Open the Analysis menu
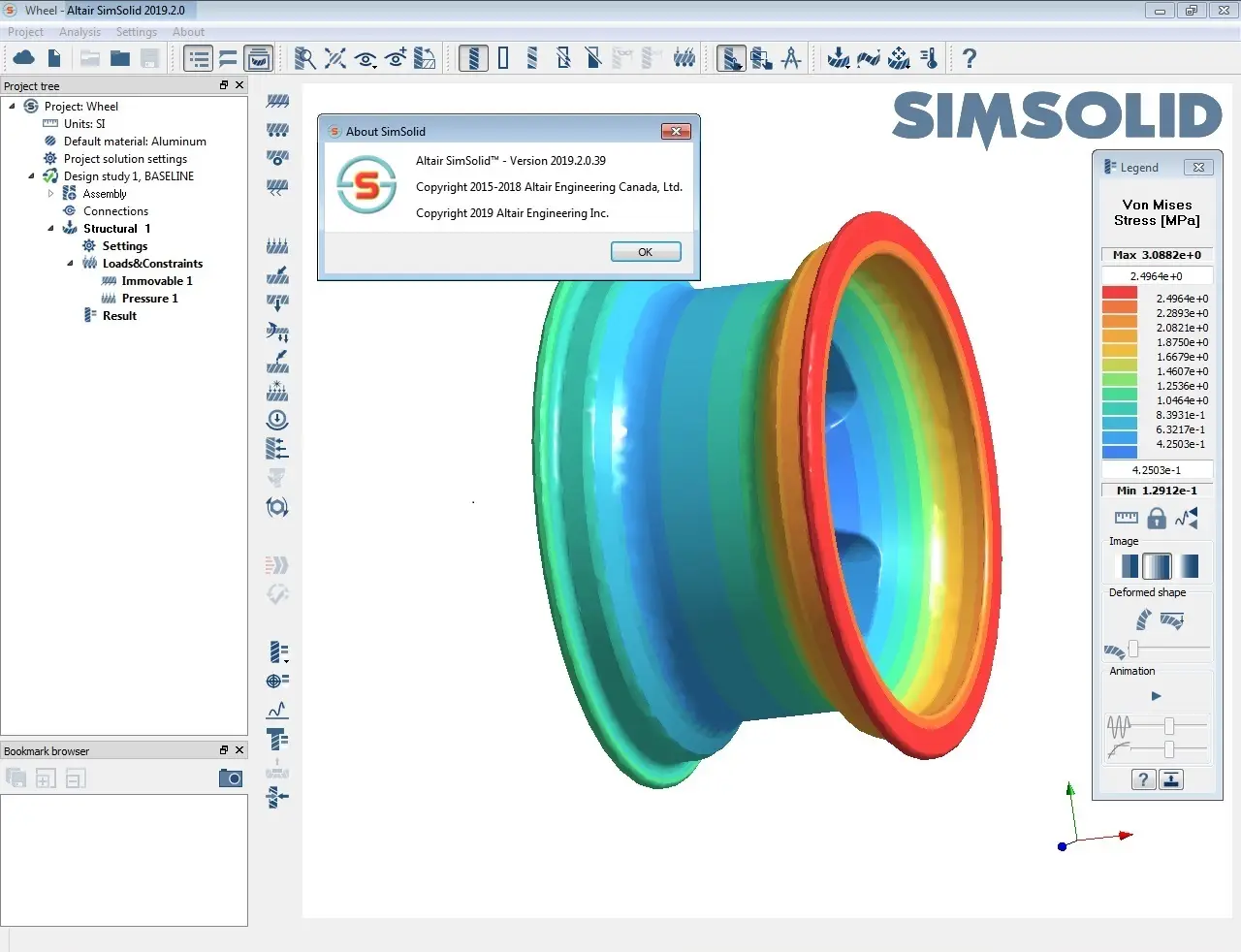Image resolution: width=1241 pixels, height=952 pixels. pos(80,32)
